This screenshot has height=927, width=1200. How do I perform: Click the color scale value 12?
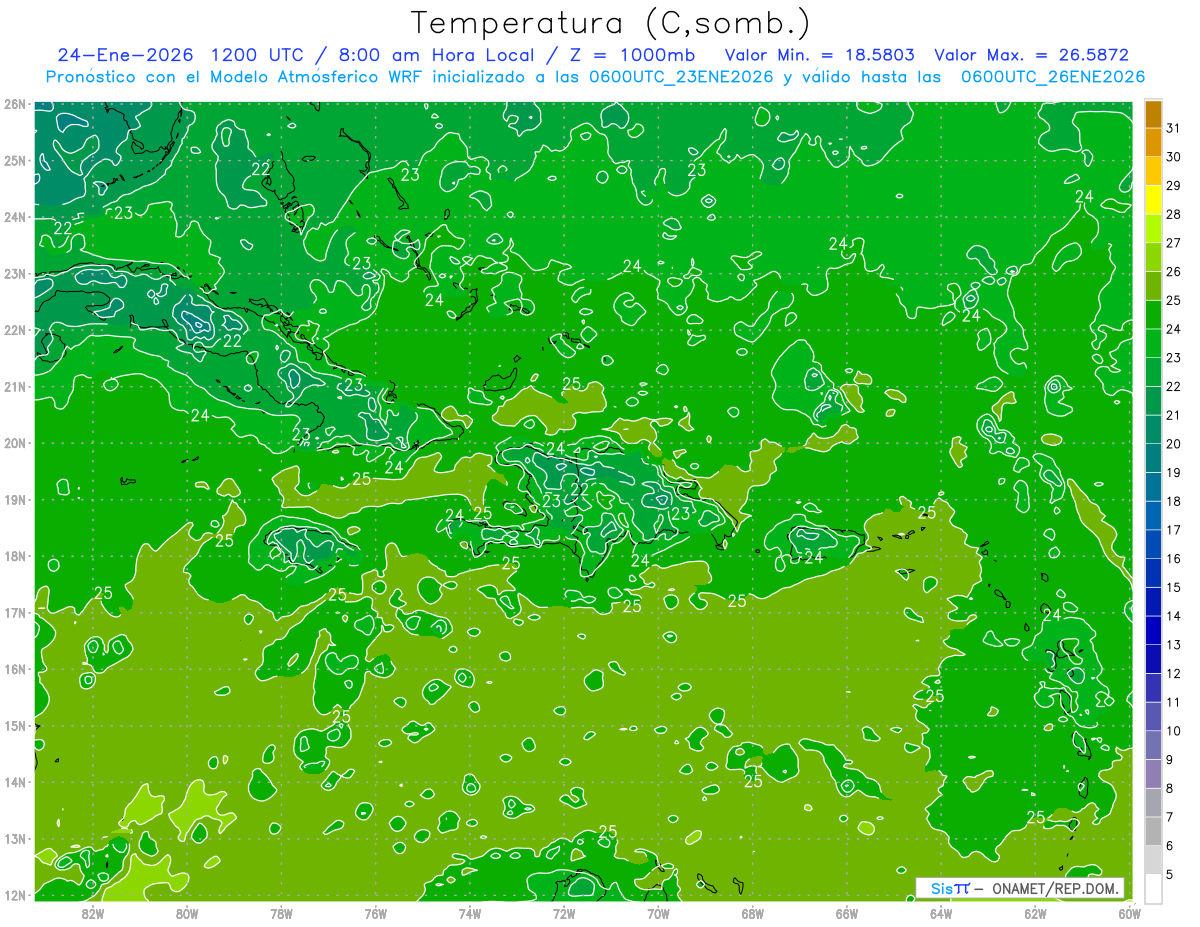click(1174, 674)
